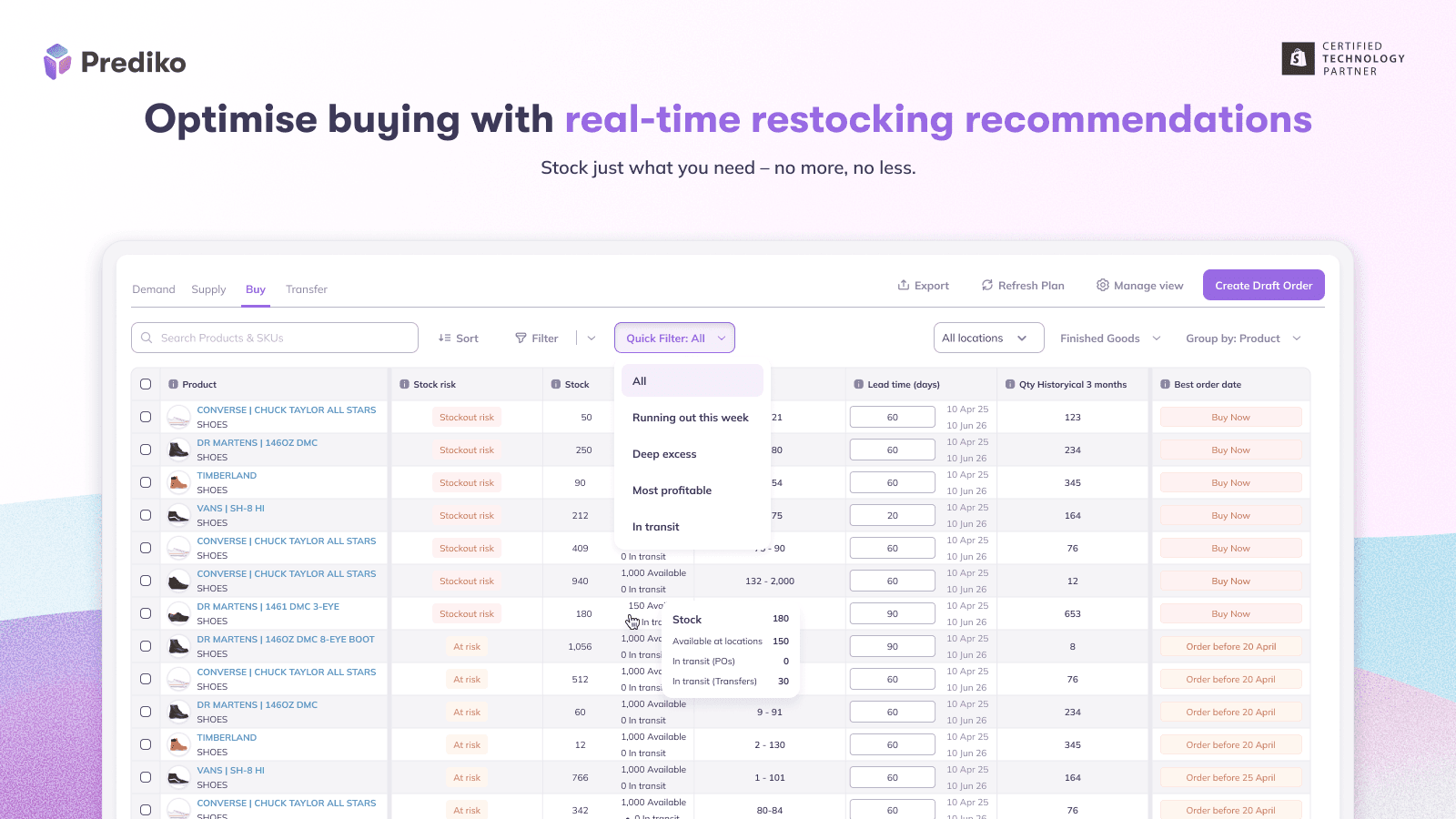
Task: Click info icon beside Qty Historical header
Action: pos(1010,384)
